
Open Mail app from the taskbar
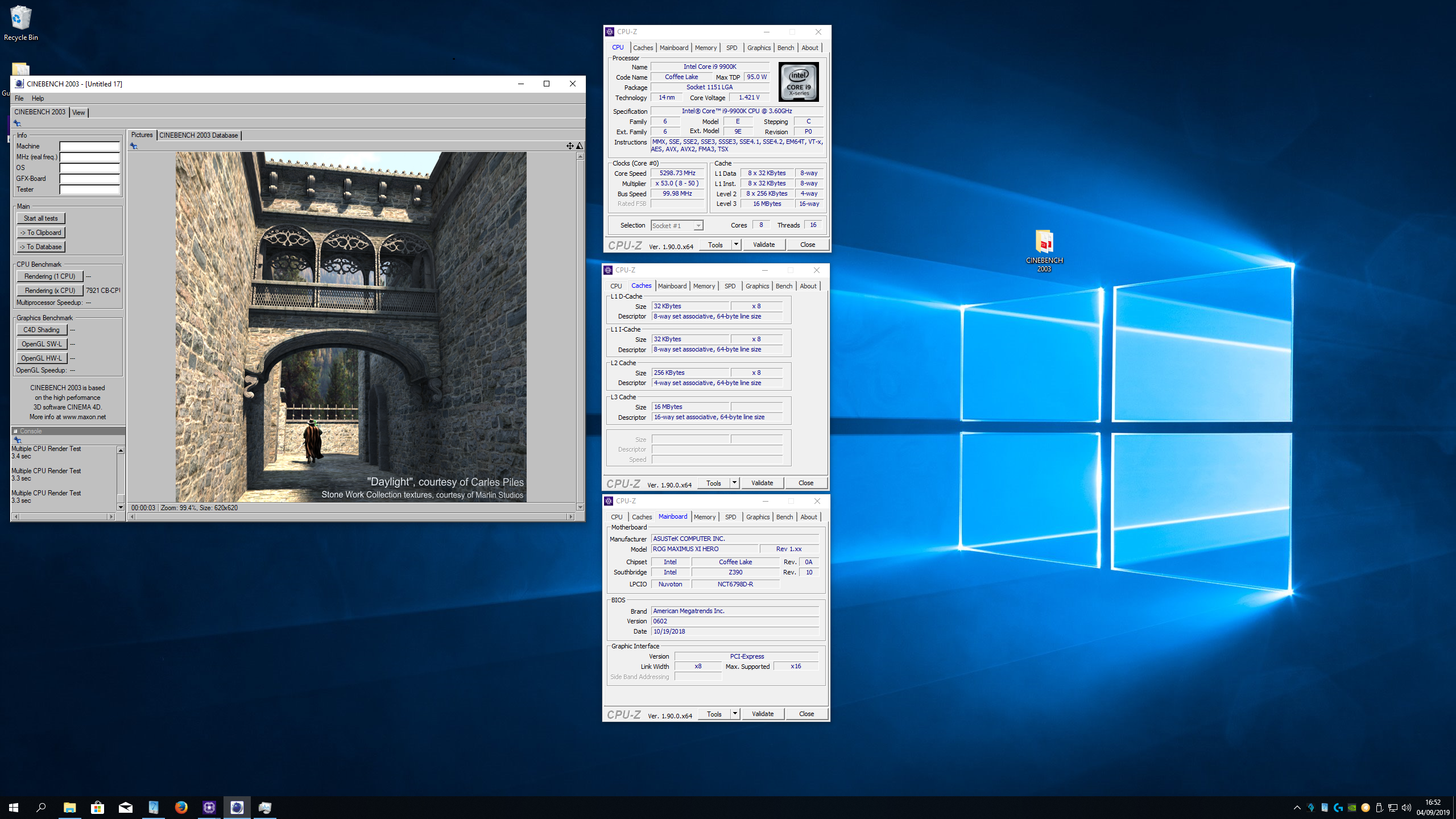(125, 808)
